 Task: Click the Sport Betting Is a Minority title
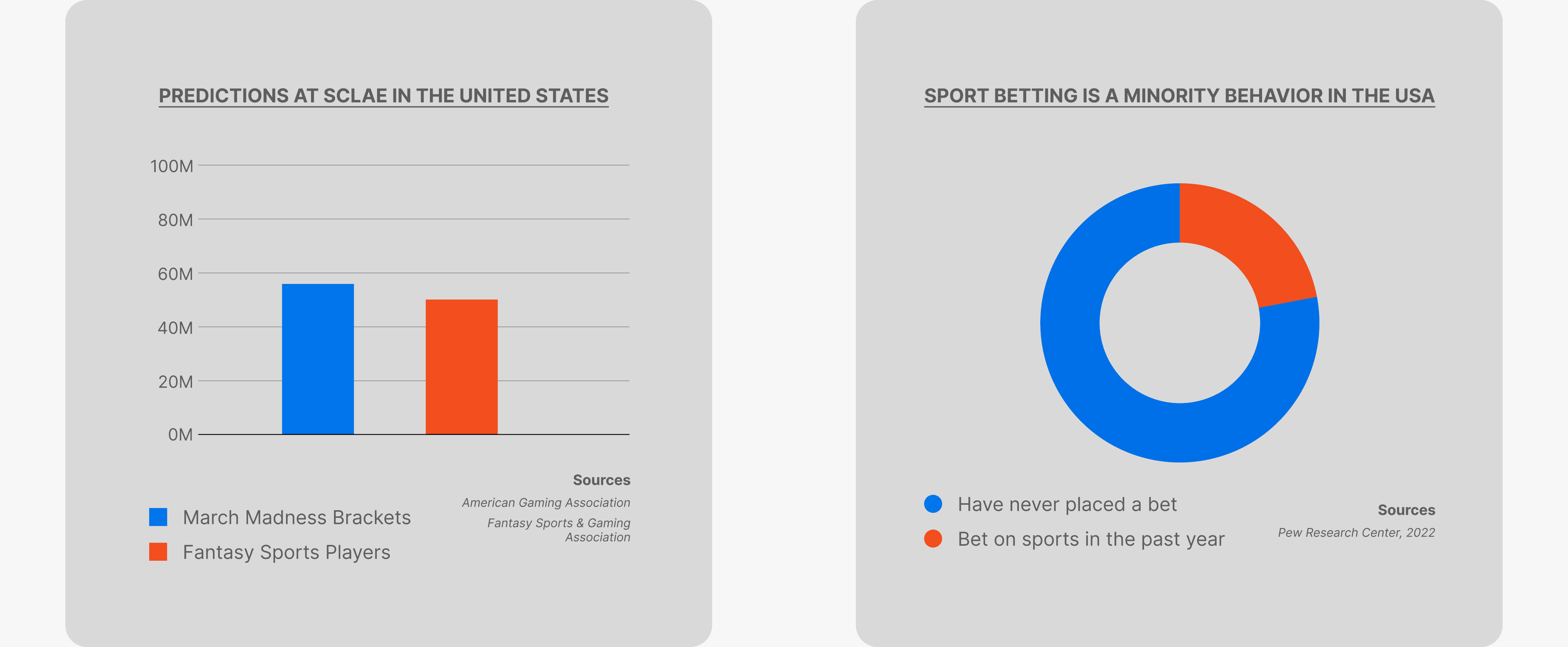tap(1179, 95)
